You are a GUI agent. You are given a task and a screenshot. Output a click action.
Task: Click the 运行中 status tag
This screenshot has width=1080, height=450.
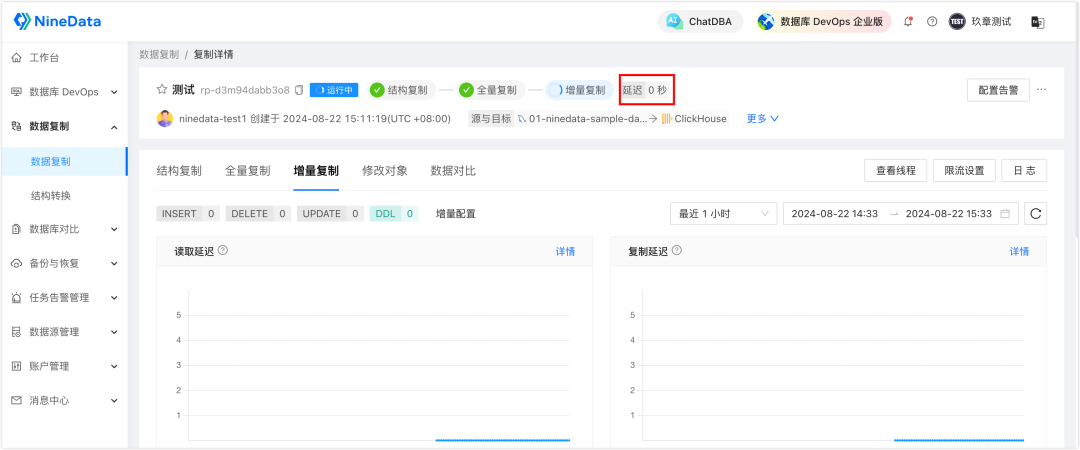coord(334,90)
